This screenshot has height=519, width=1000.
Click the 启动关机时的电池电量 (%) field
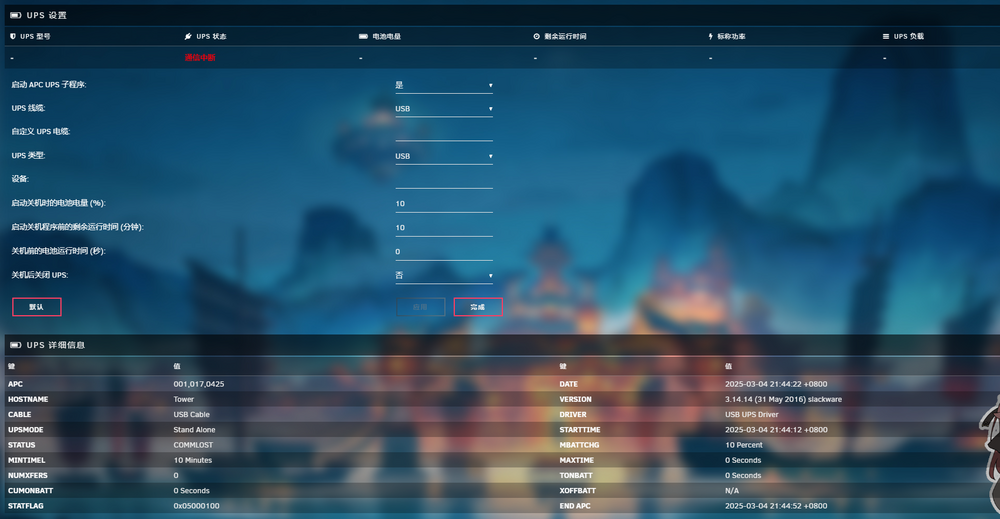pyautogui.click(x=444, y=204)
